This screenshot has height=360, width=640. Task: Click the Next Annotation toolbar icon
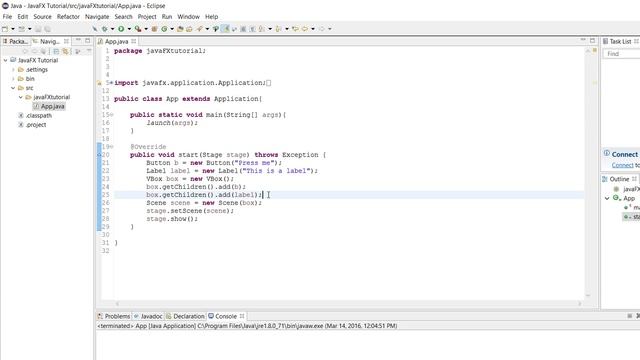tap(261, 29)
